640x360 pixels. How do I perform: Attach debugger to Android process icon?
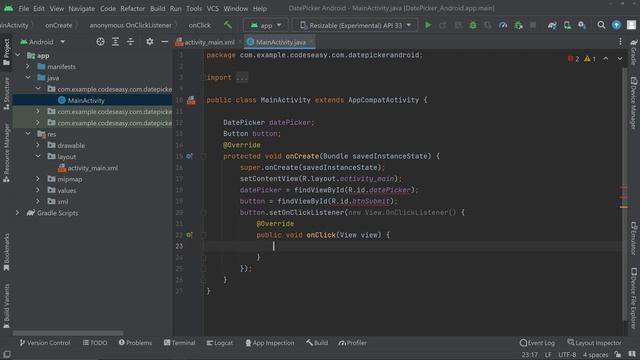click(518, 25)
